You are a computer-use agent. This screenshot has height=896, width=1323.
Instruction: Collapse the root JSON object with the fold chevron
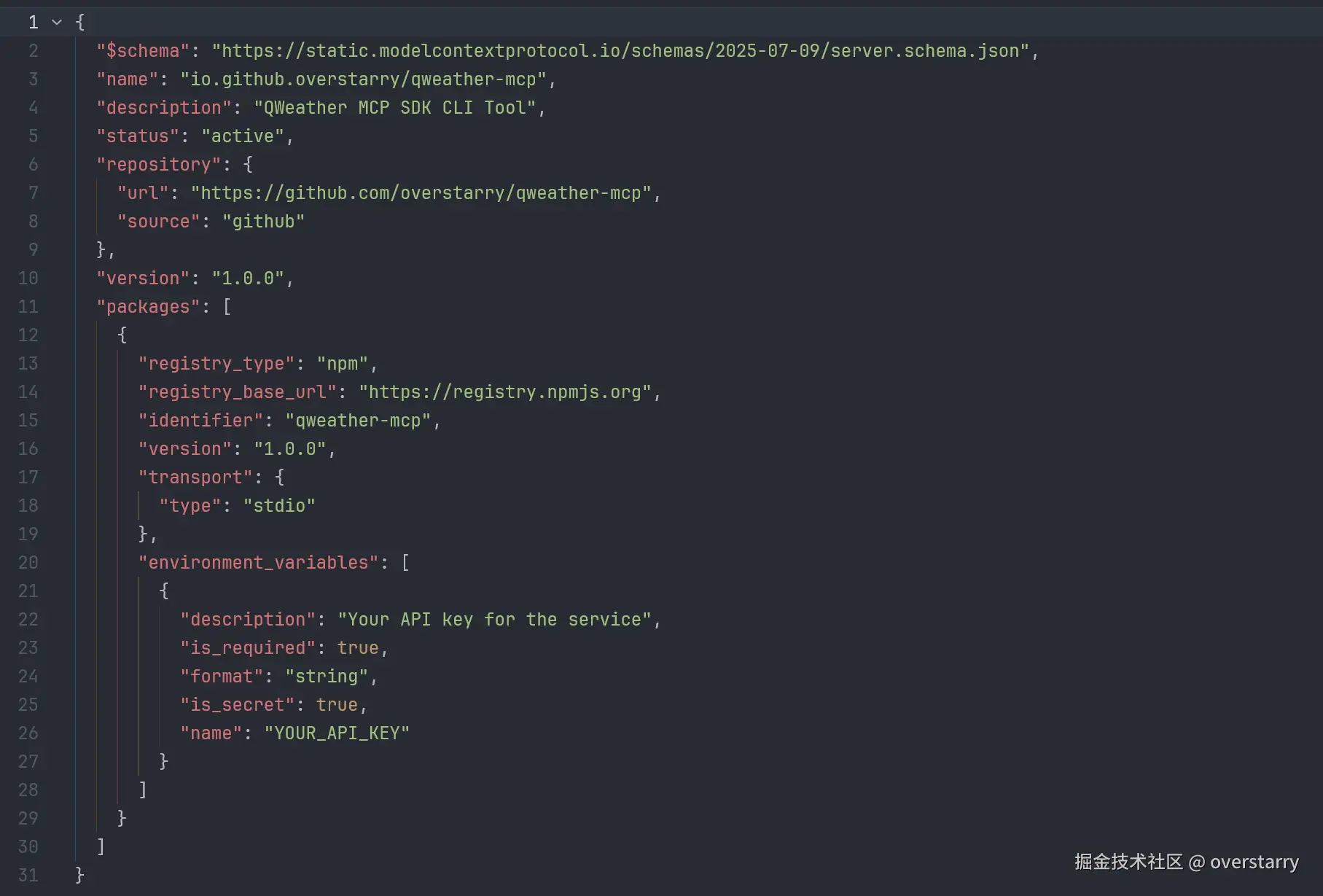point(57,23)
